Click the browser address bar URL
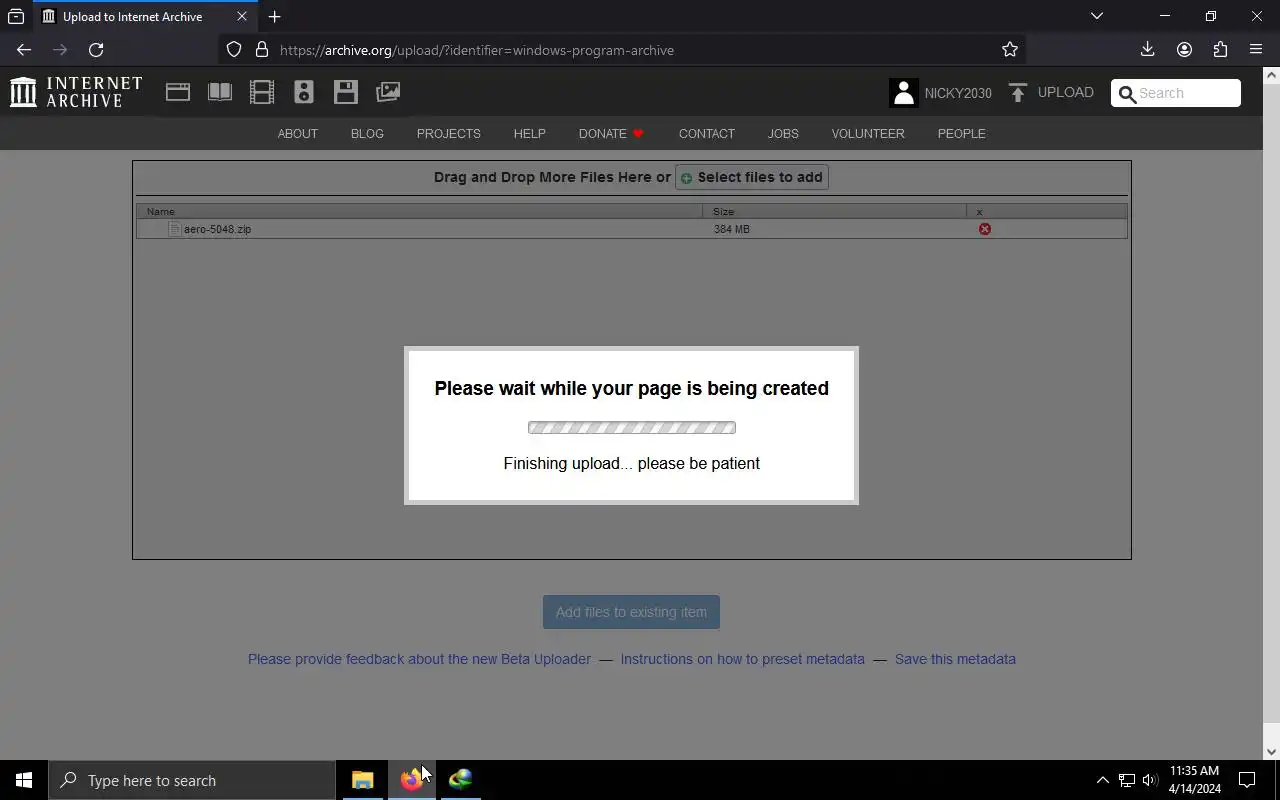The height and width of the screenshot is (800, 1280). click(x=477, y=50)
